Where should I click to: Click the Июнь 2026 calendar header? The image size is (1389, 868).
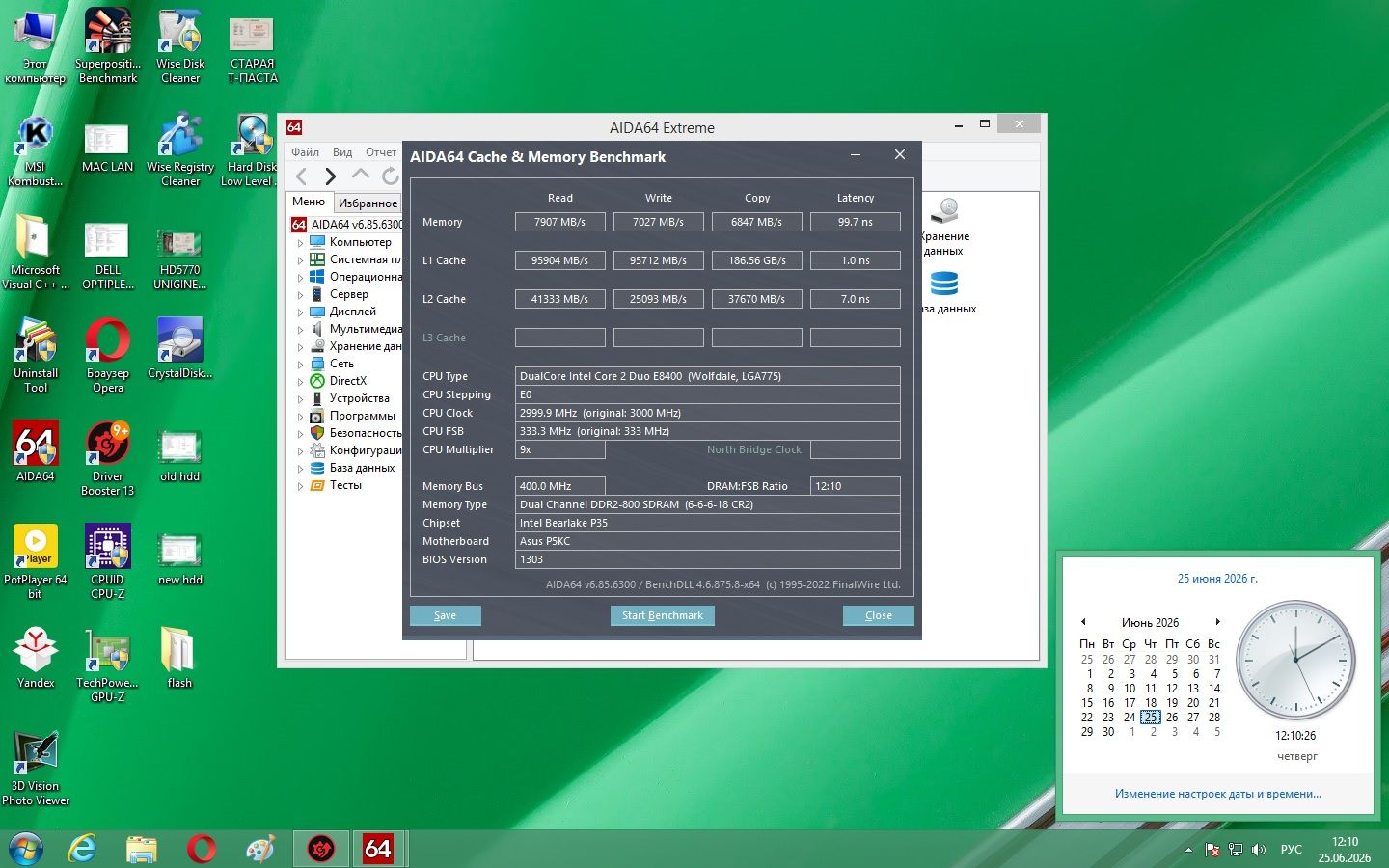(1150, 623)
